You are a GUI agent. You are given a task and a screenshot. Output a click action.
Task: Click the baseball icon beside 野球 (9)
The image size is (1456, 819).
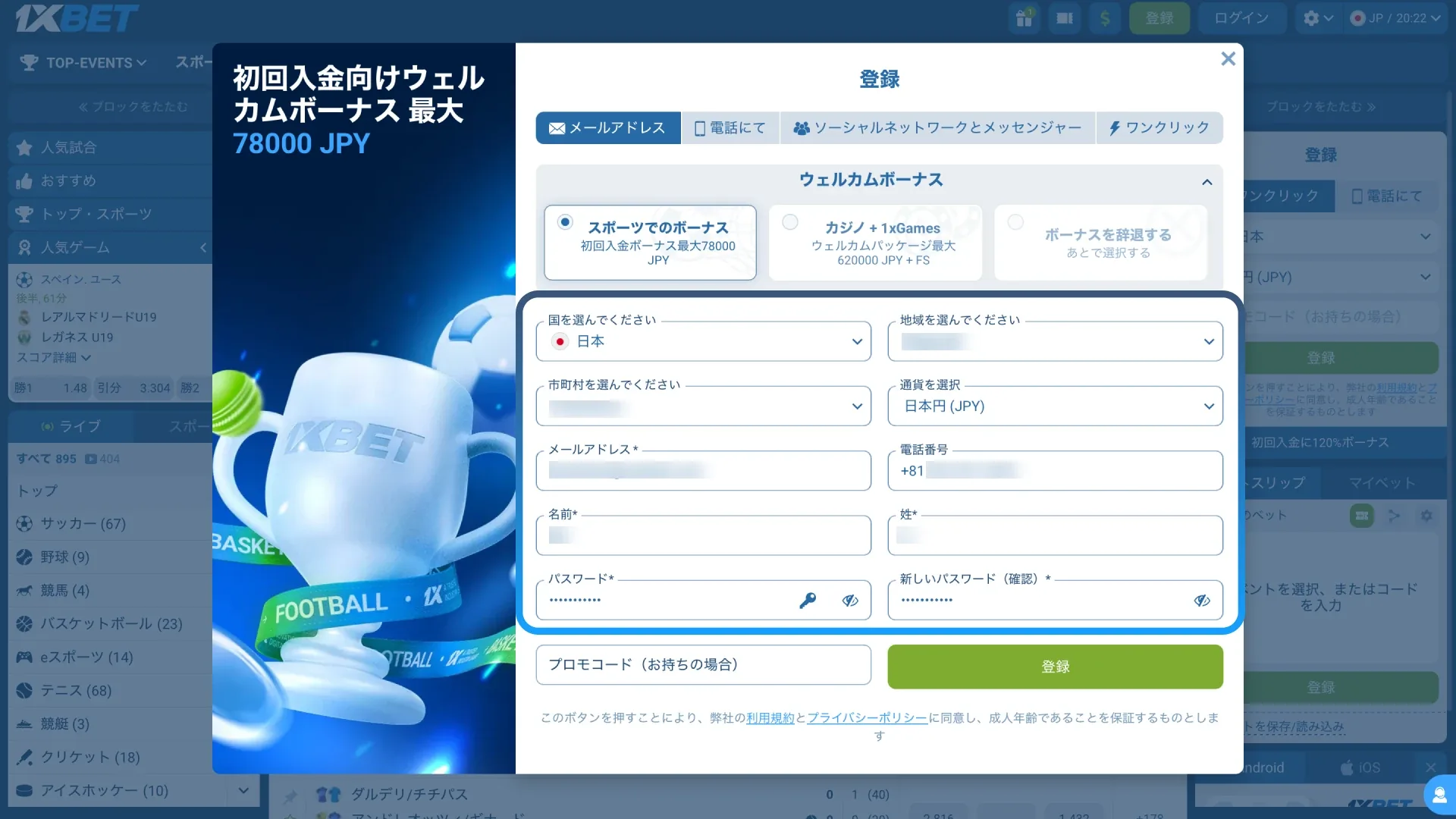coord(24,557)
